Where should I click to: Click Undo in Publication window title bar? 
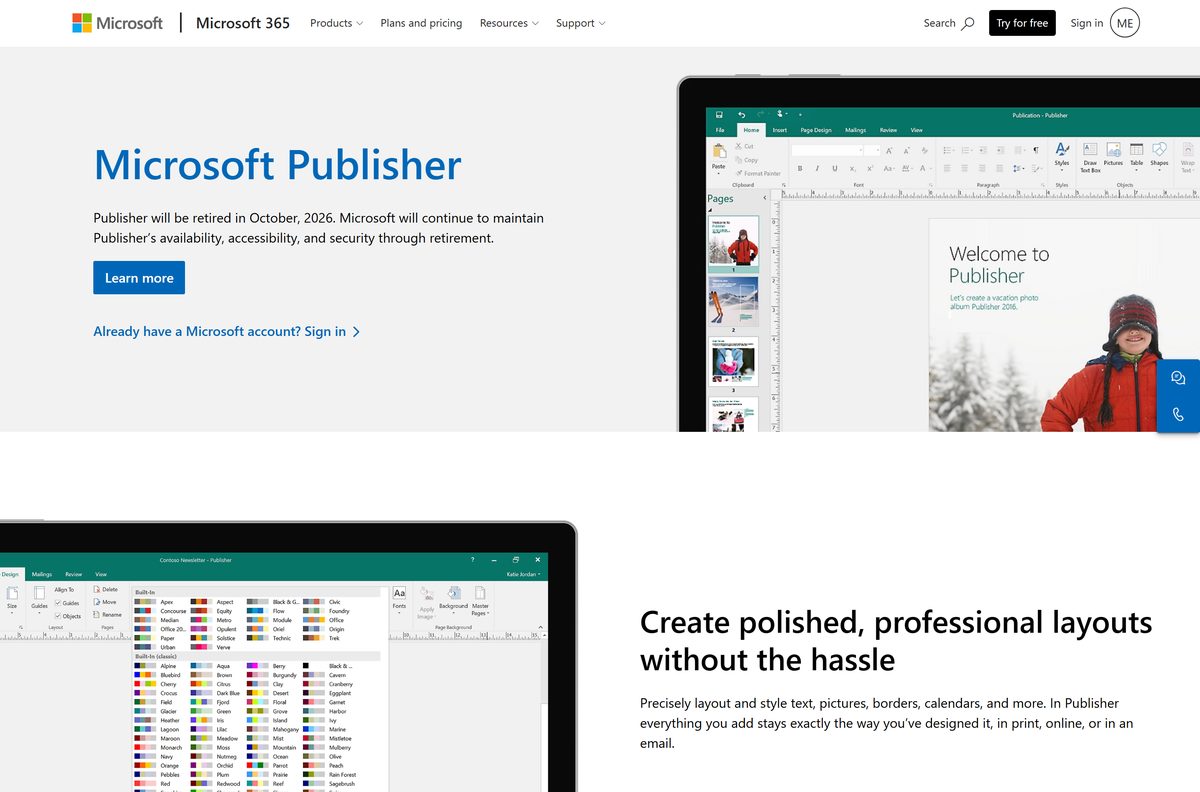741,115
